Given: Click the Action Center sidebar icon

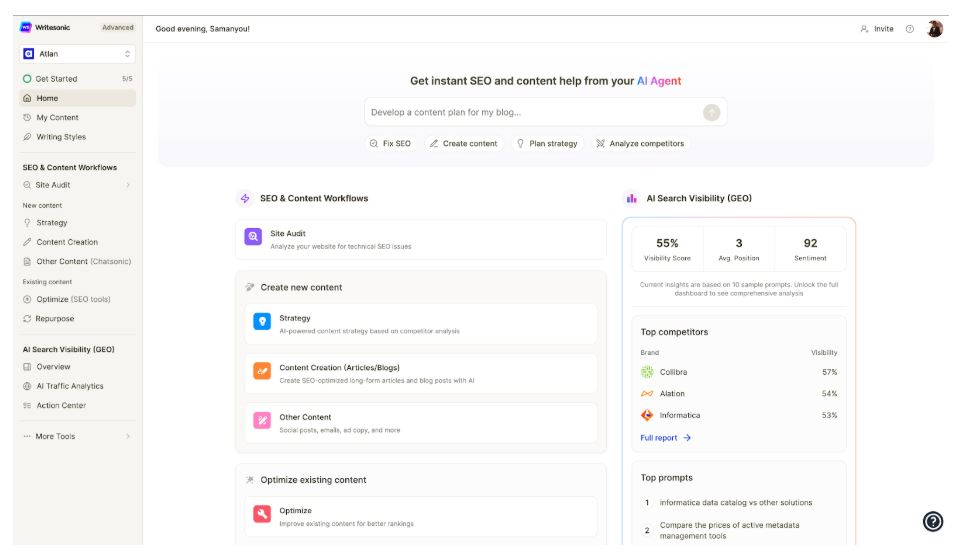Looking at the screenshot, I should 27,405.
